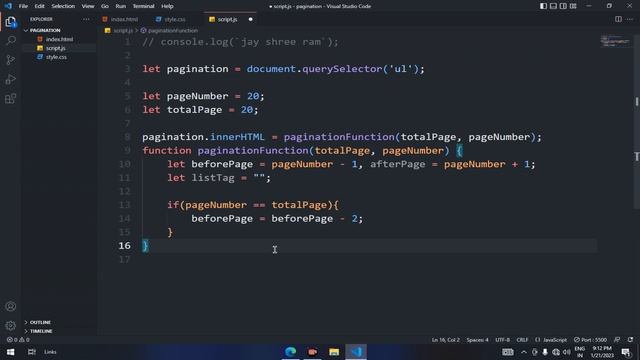Open customize layout icon
This screenshot has width=640, height=360.
(573, 6)
